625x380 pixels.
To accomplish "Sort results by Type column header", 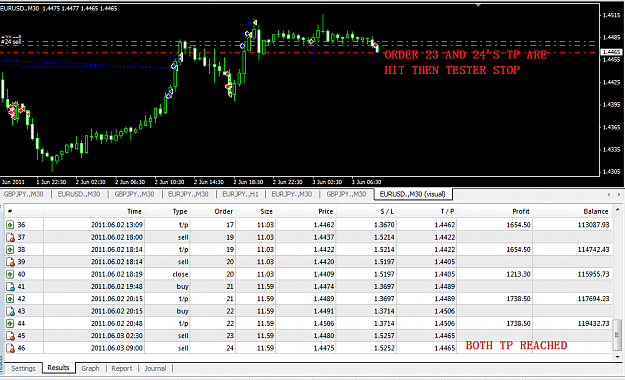I will coord(180,211).
